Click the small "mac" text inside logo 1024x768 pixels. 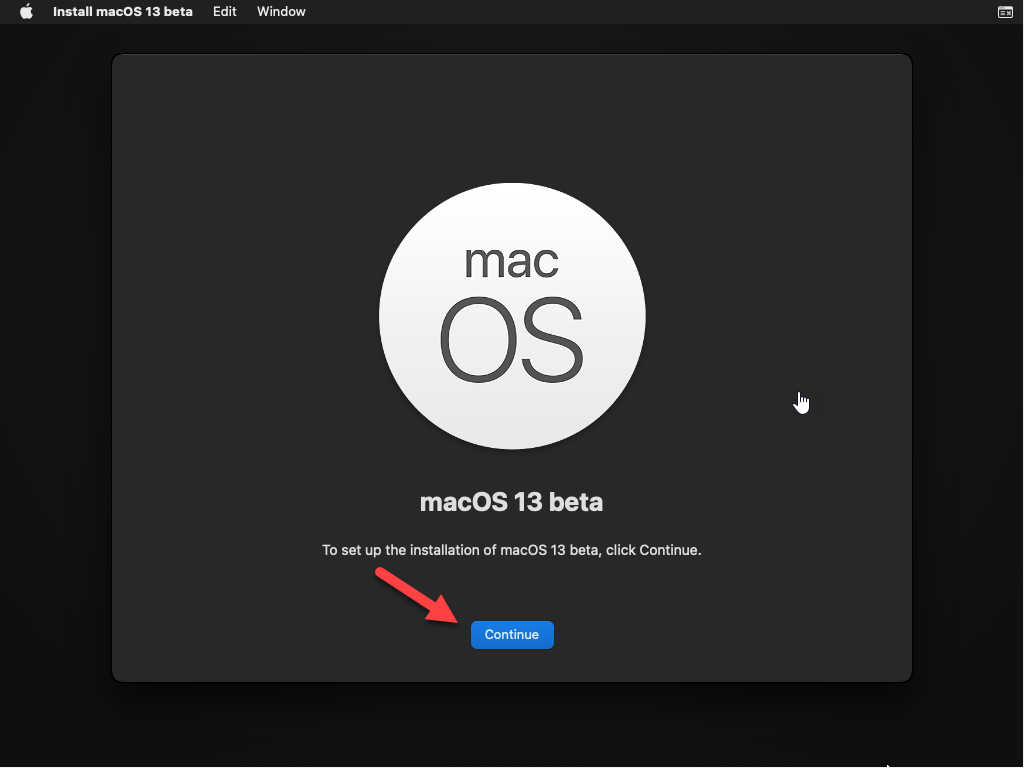[511, 260]
